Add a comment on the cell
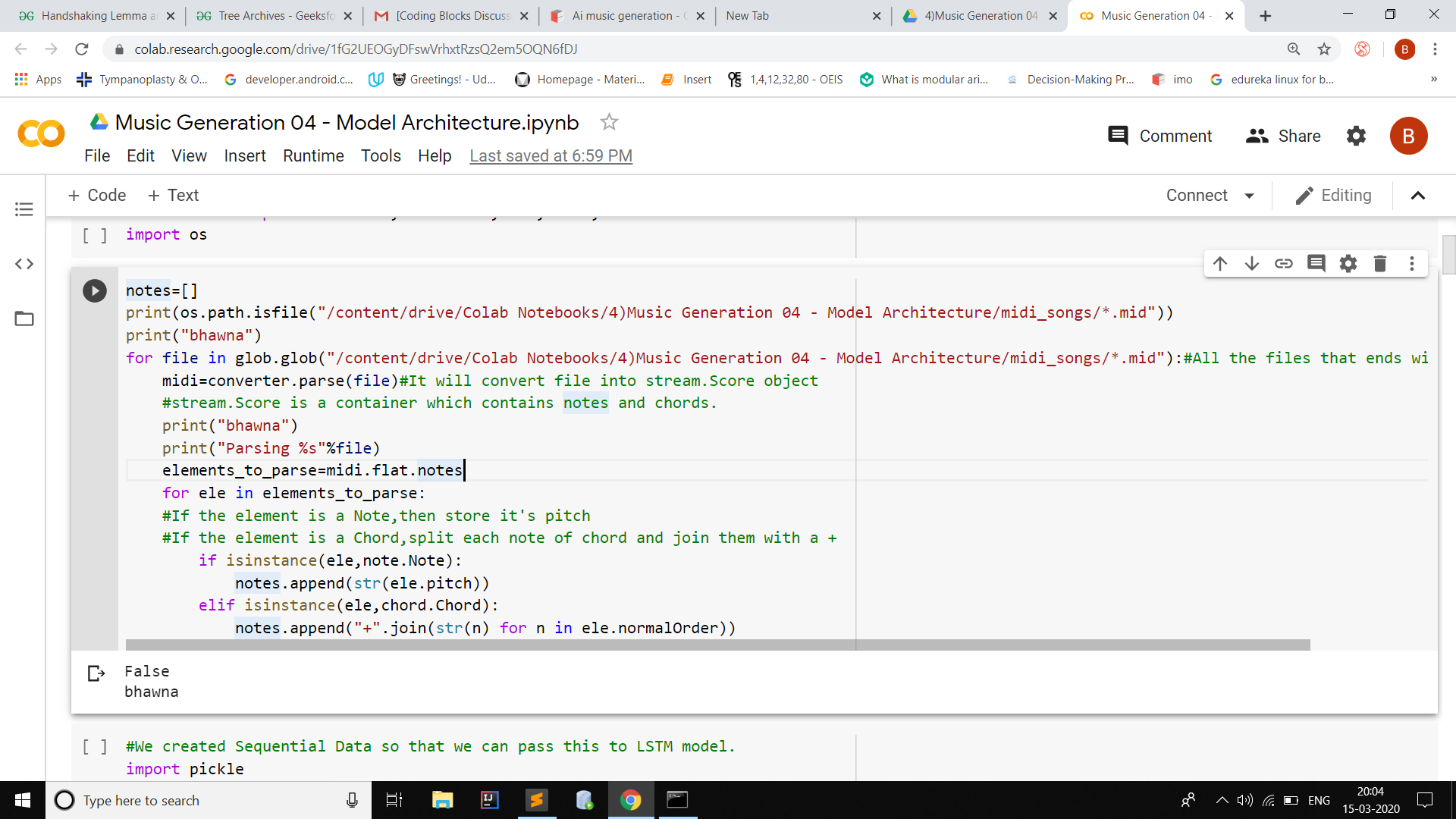Viewport: 1456px width, 819px height. (x=1316, y=263)
